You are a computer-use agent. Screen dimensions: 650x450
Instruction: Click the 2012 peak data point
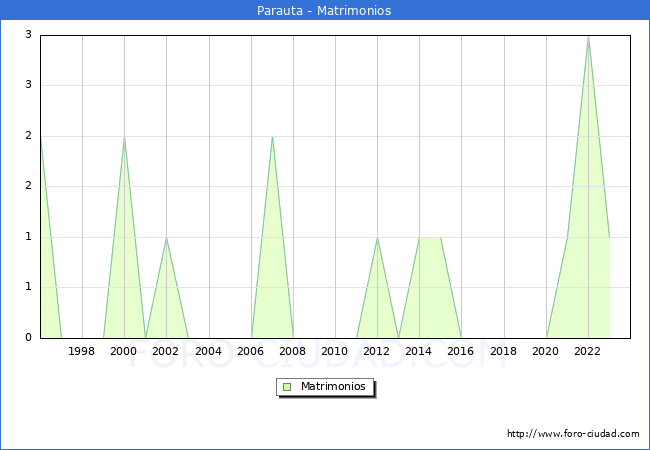point(377,238)
